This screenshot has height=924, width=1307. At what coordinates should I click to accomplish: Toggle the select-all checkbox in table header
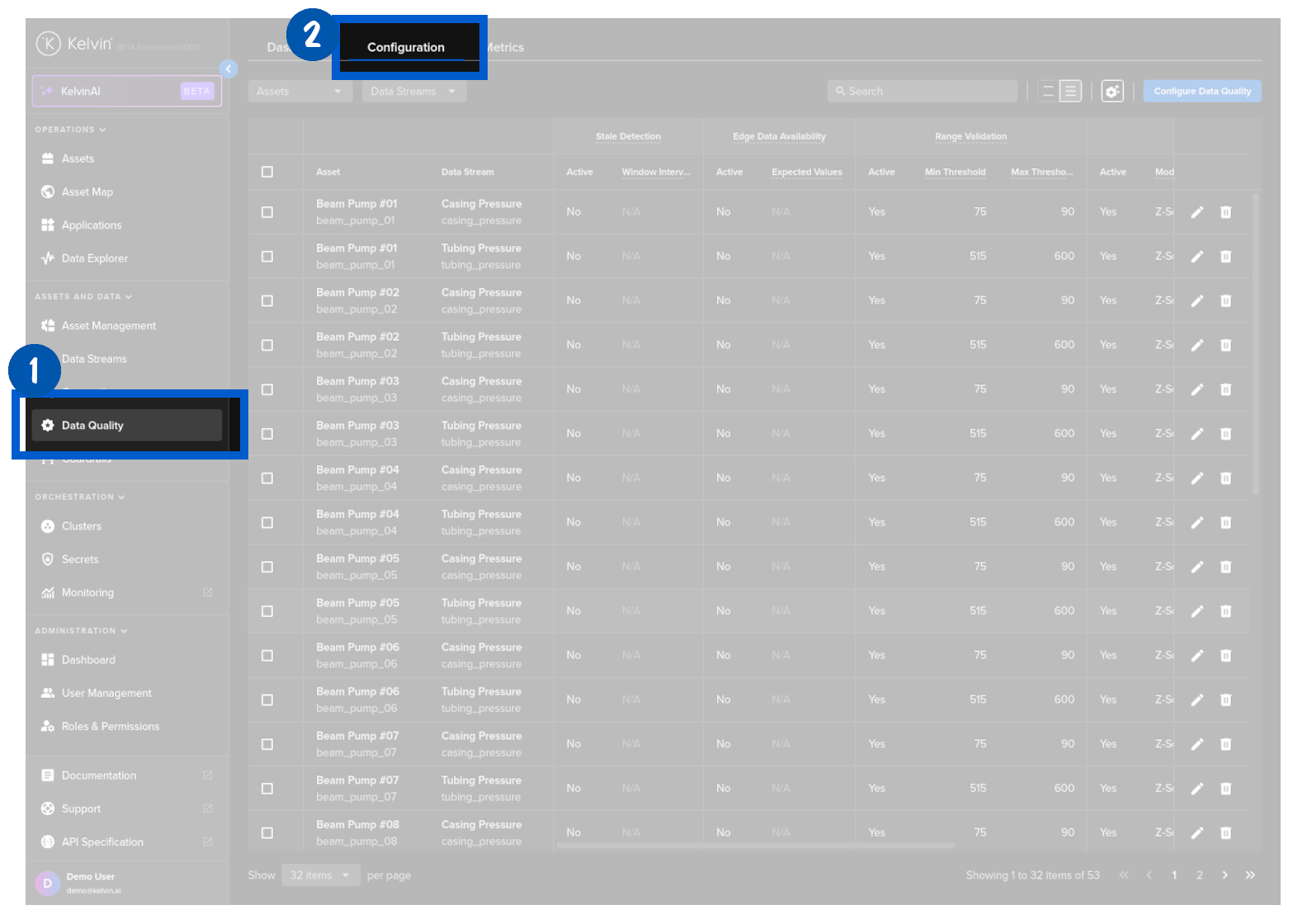267,172
